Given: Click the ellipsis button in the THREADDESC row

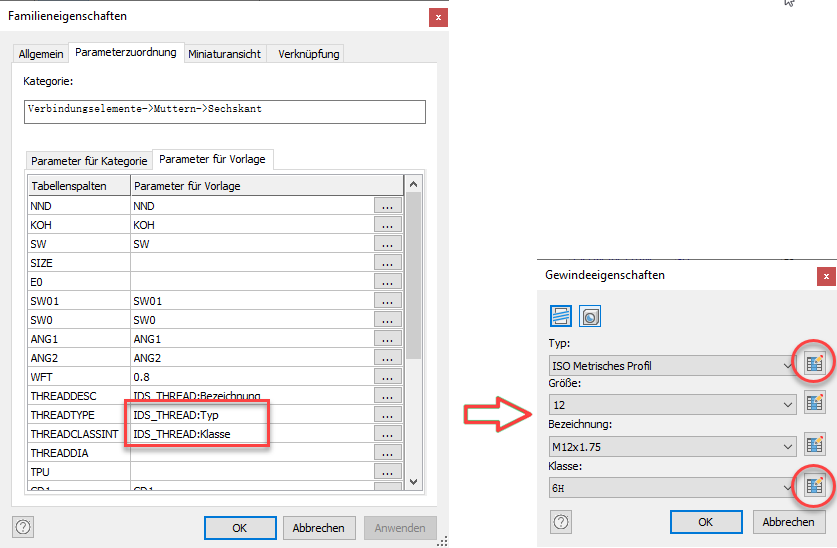Looking at the screenshot, I should click(388, 396).
